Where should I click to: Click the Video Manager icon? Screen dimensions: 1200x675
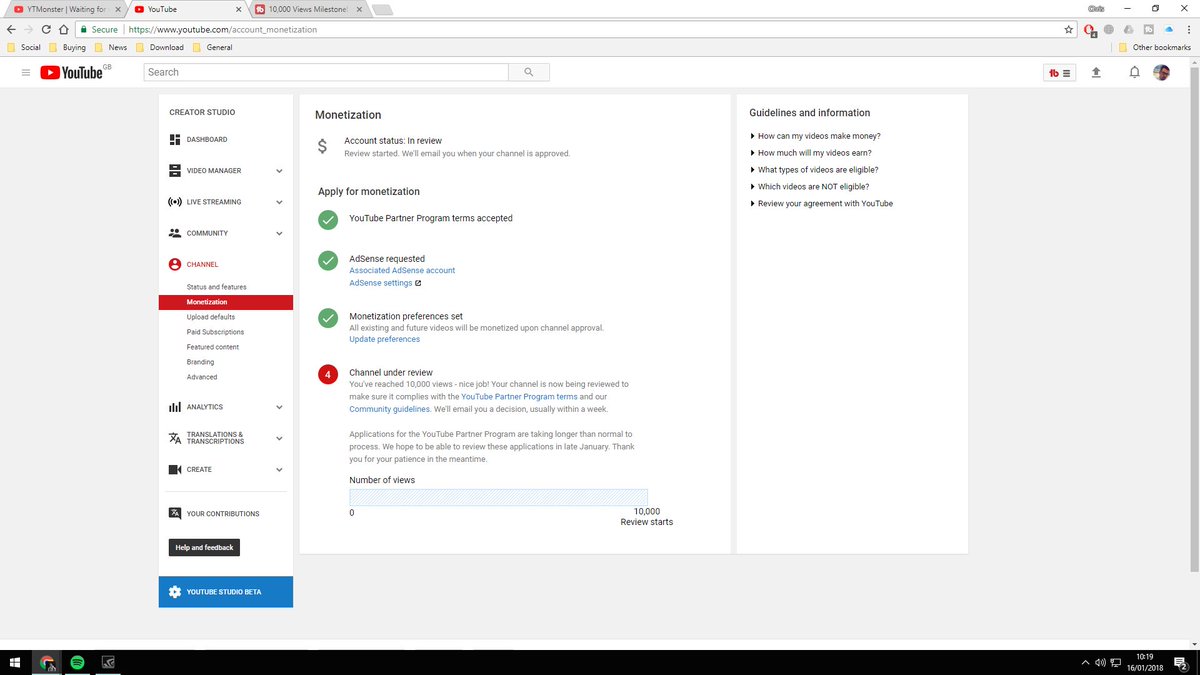click(175, 171)
